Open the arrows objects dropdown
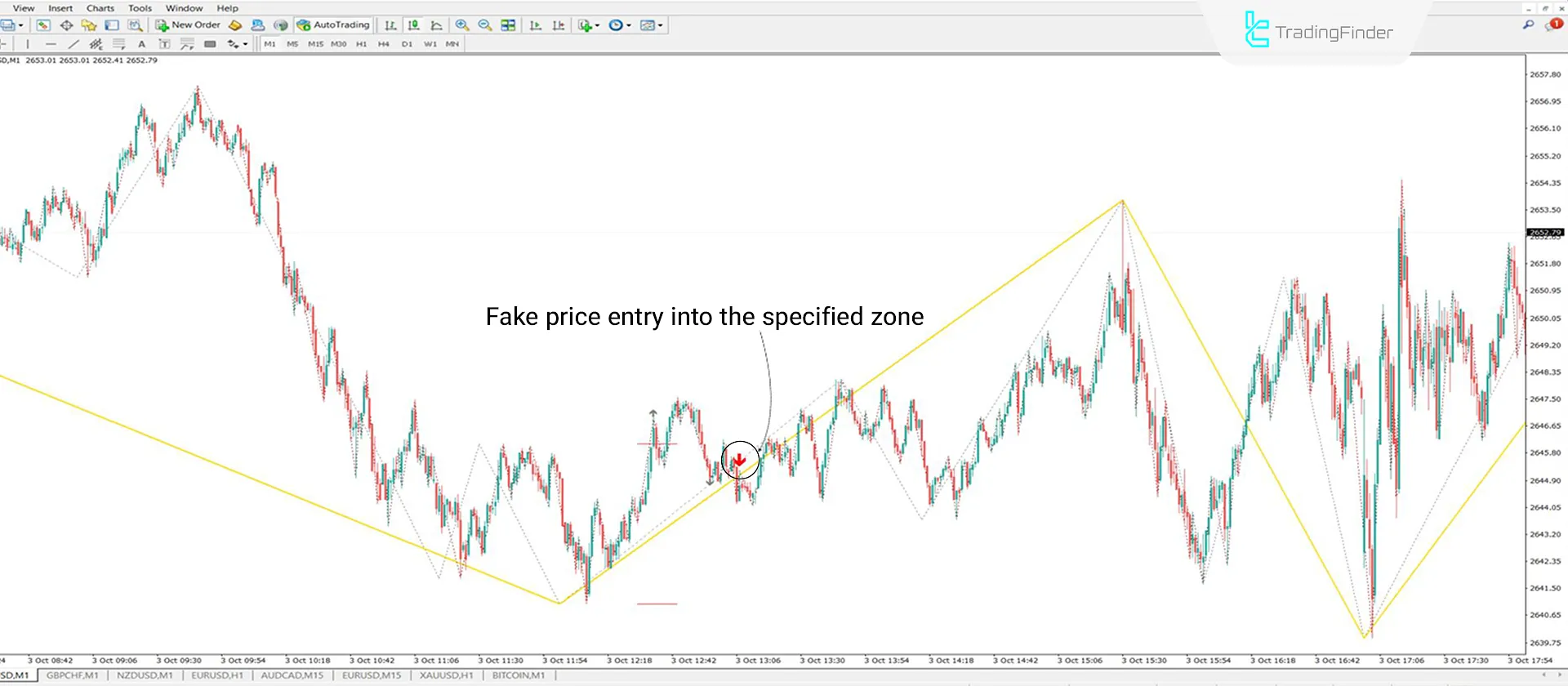This screenshot has height=686, width=1568. pyautogui.click(x=238, y=44)
